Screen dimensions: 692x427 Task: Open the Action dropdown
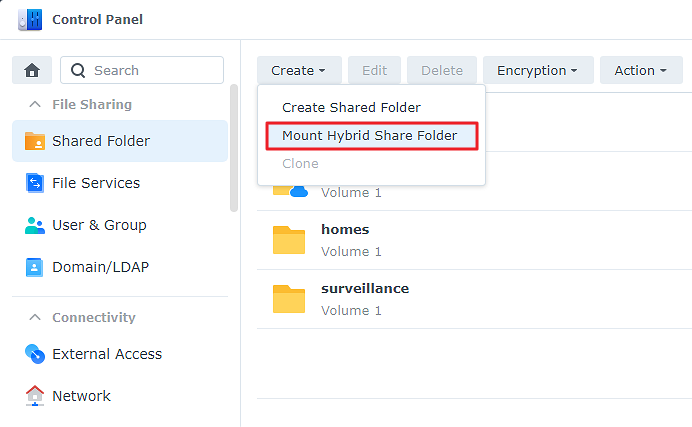[x=640, y=71]
